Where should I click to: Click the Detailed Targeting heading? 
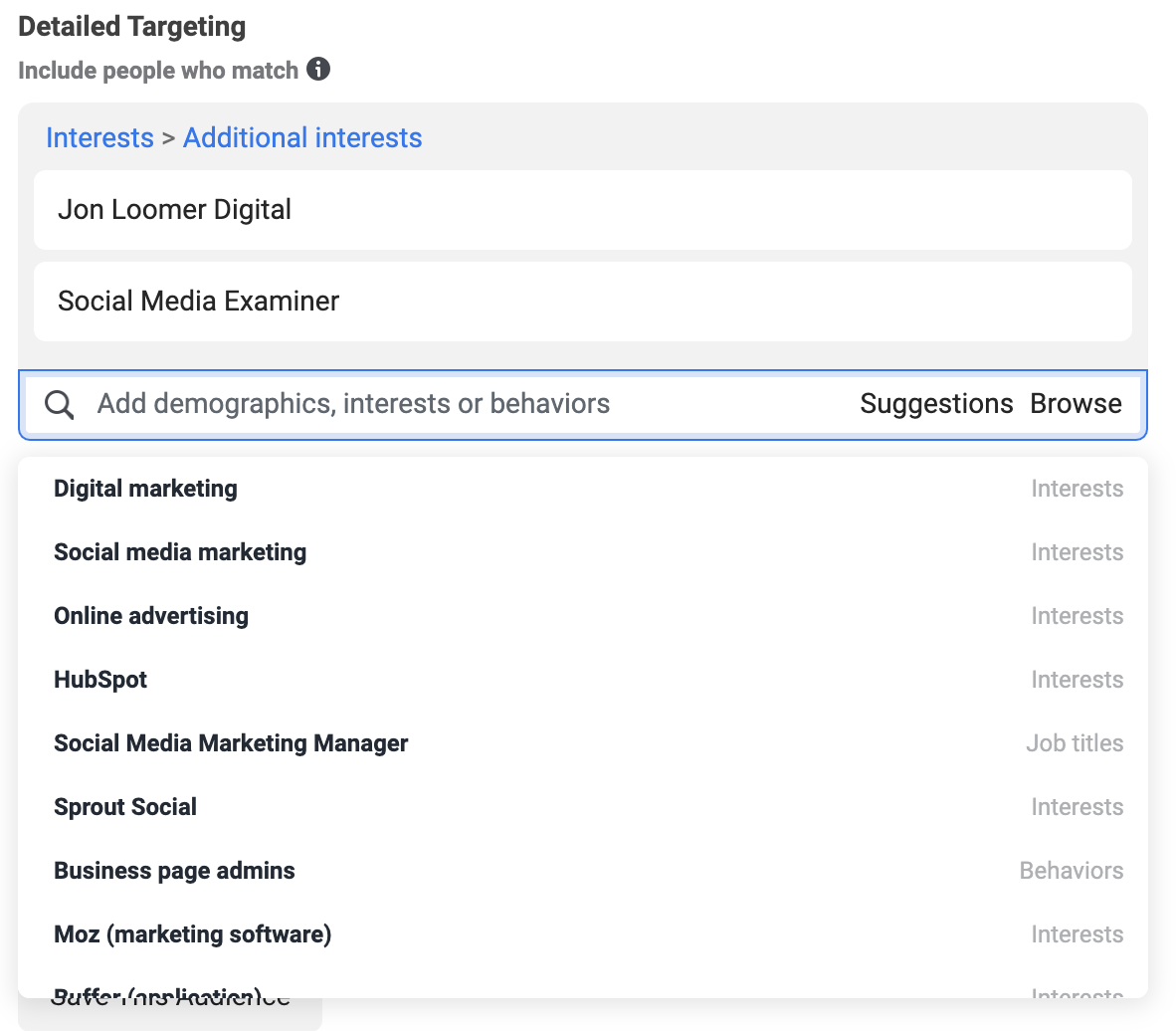tap(132, 26)
